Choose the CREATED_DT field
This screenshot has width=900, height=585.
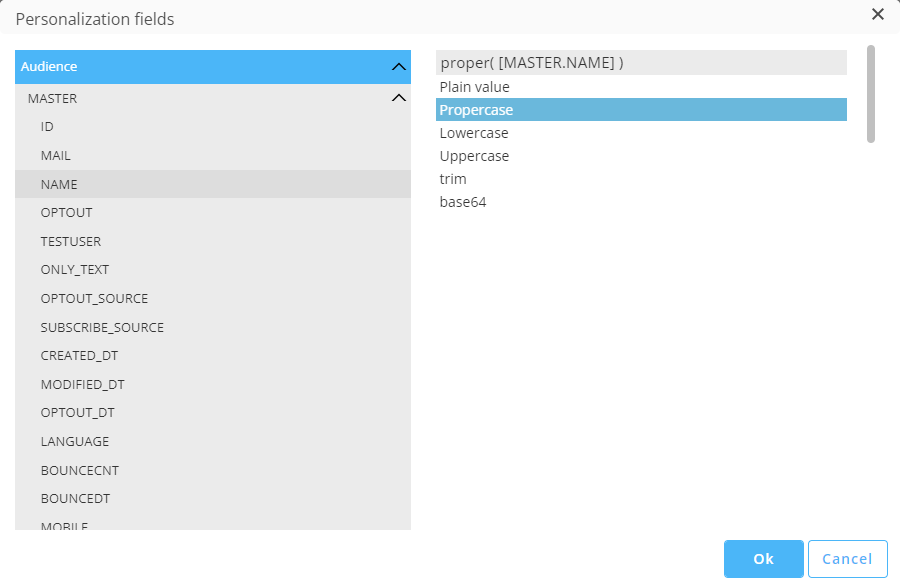(79, 356)
